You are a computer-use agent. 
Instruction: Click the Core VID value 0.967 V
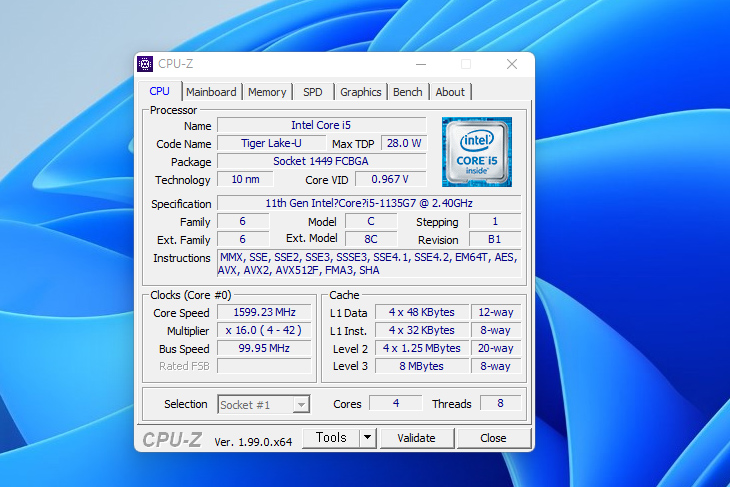click(x=391, y=179)
